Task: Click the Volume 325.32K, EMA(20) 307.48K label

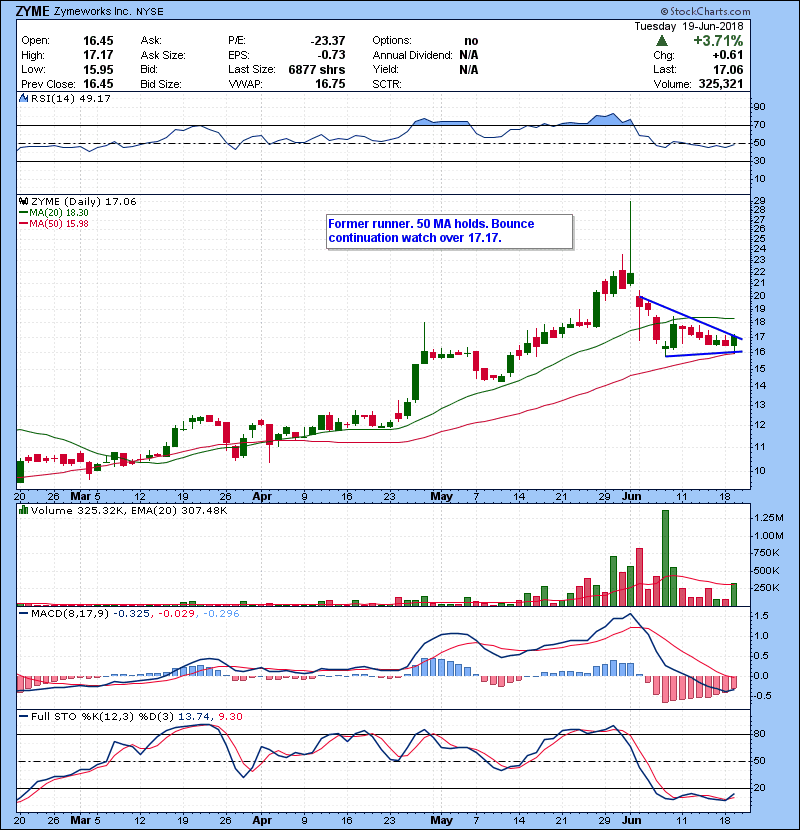Action: (x=129, y=510)
